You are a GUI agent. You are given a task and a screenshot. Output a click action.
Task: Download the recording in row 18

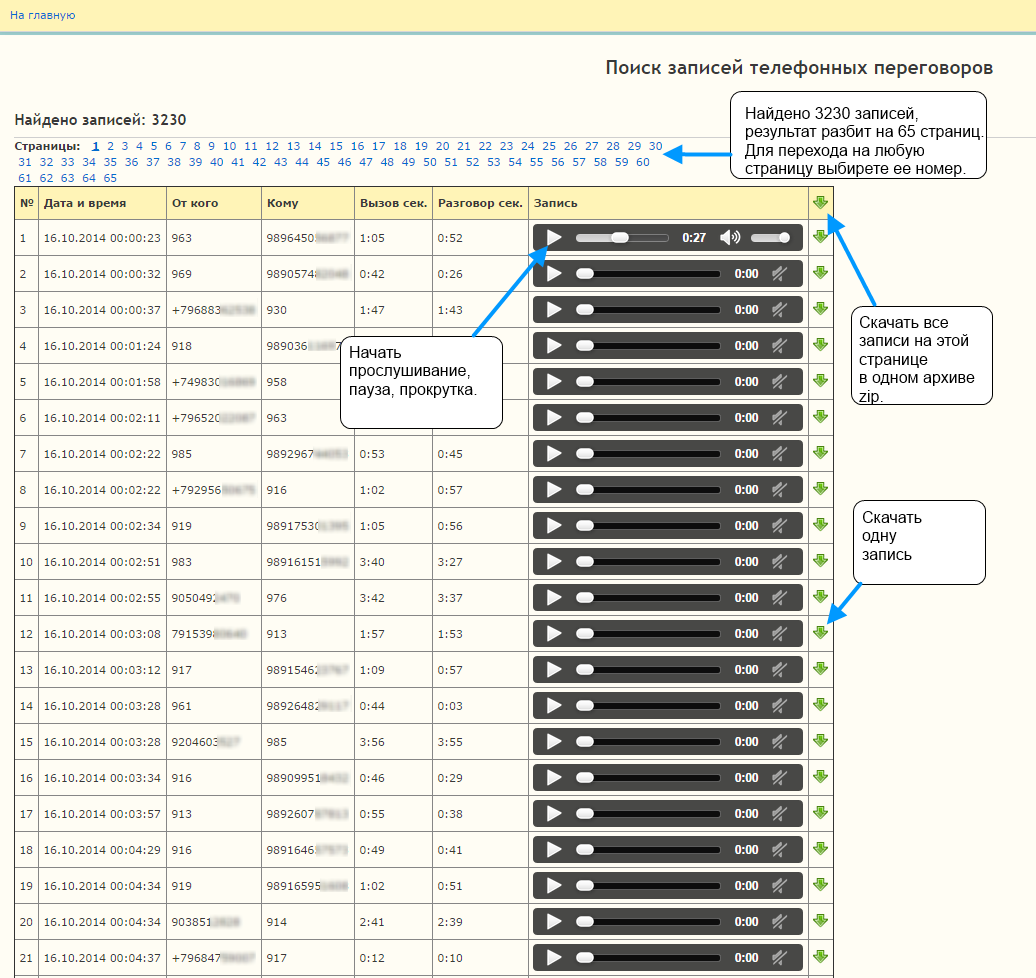click(x=821, y=848)
